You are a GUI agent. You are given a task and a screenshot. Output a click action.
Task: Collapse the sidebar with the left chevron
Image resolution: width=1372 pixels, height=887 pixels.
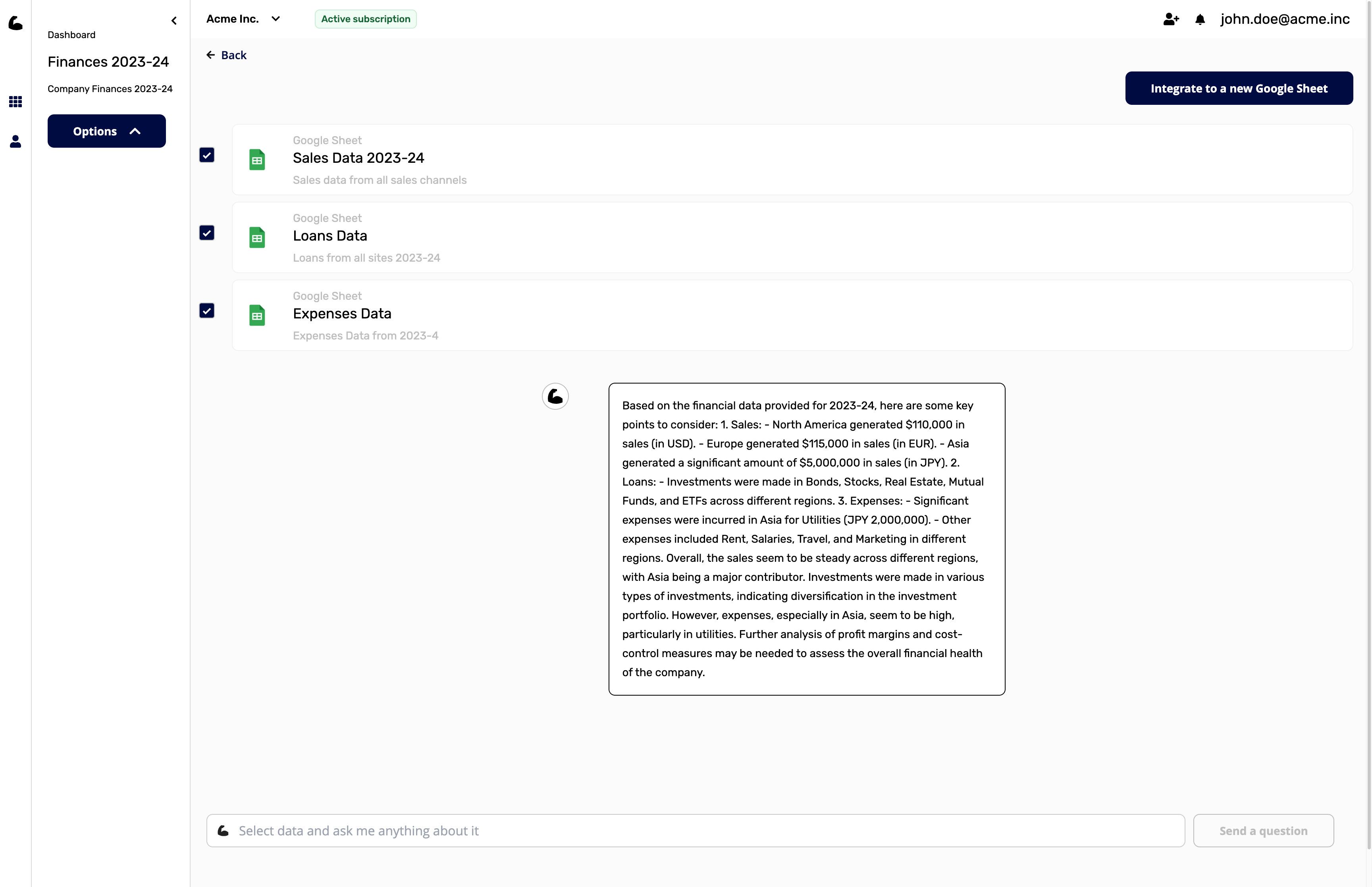[174, 21]
